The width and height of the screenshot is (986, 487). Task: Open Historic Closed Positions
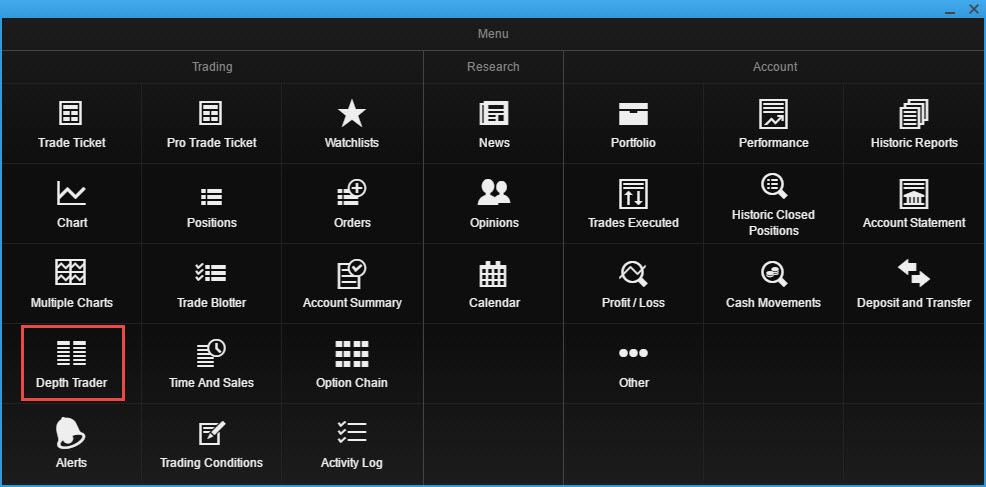pyautogui.click(x=773, y=204)
